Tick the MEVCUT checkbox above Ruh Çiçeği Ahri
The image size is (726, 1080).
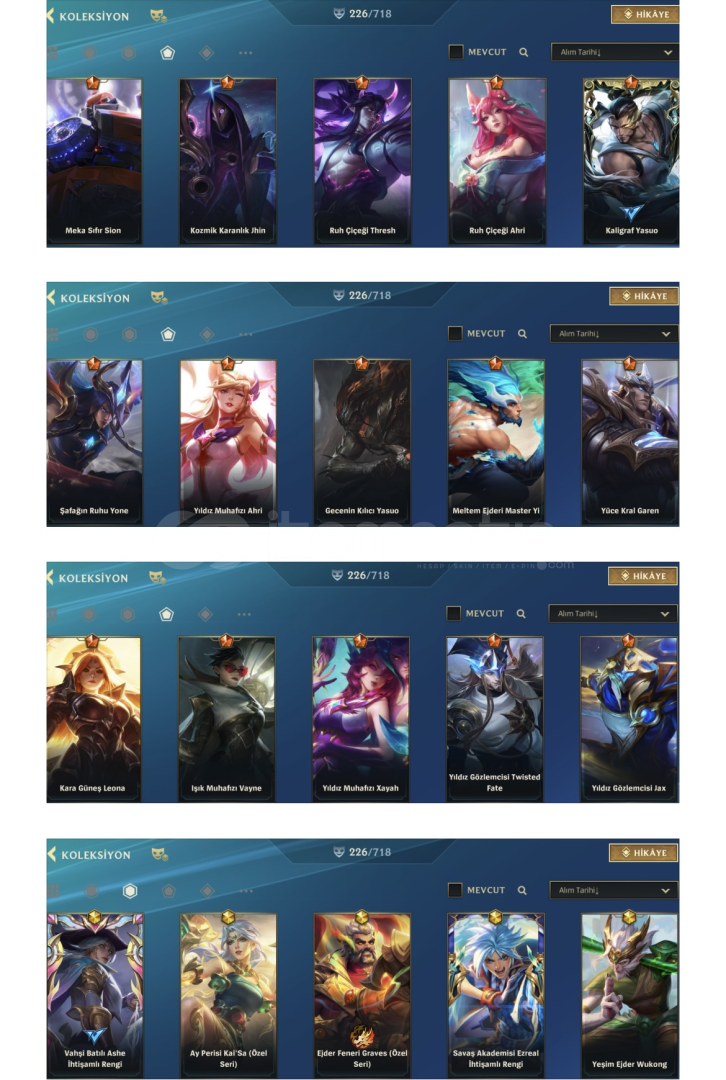[x=456, y=52]
